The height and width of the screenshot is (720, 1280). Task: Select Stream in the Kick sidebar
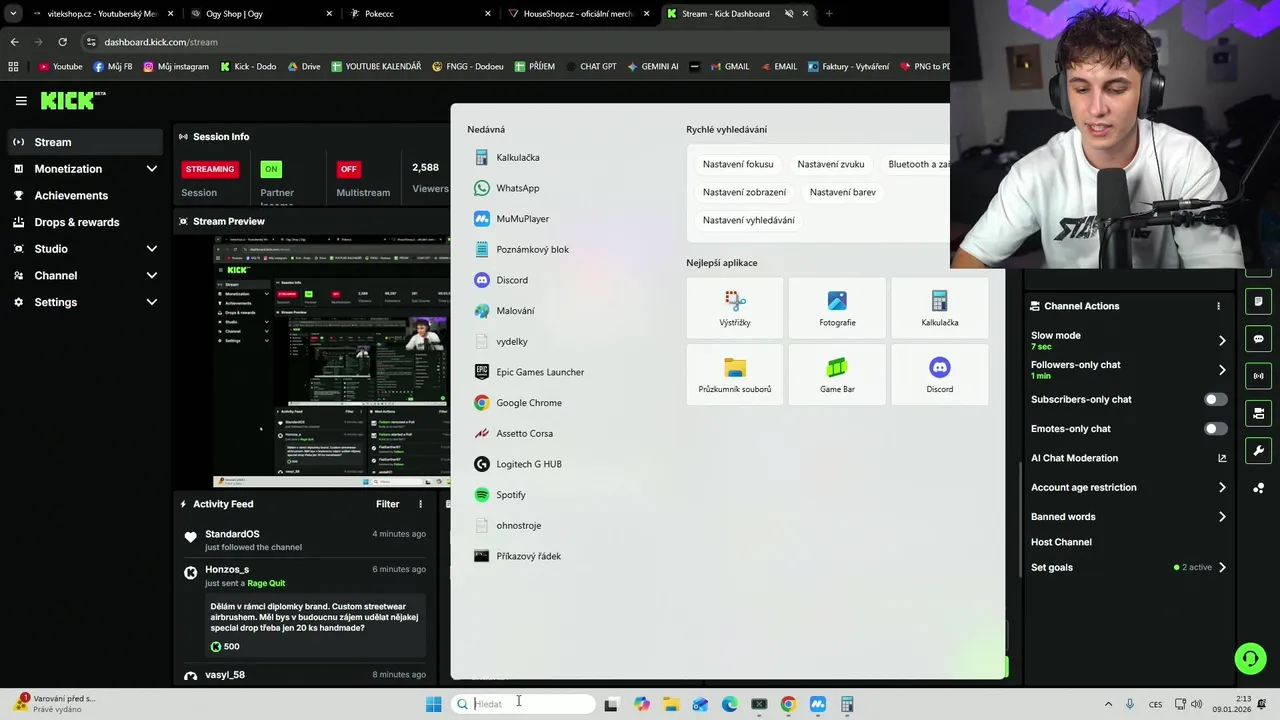(x=85, y=142)
